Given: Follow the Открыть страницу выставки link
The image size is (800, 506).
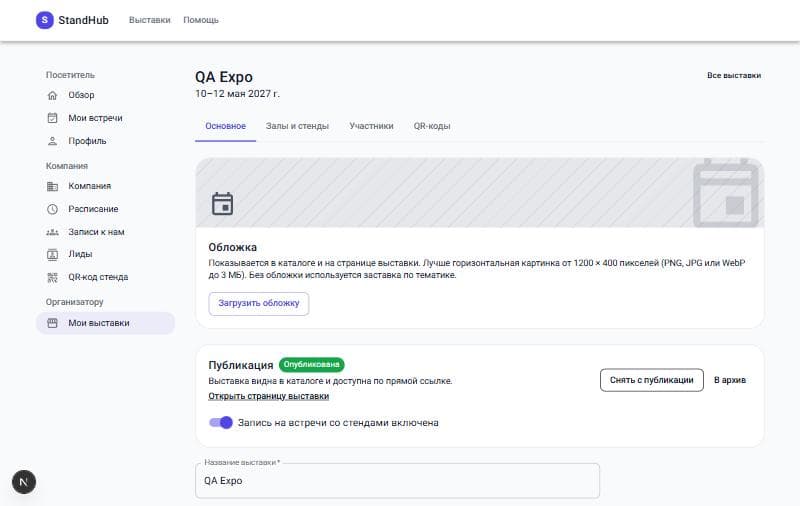Looking at the screenshot, I should click(268, 396).
